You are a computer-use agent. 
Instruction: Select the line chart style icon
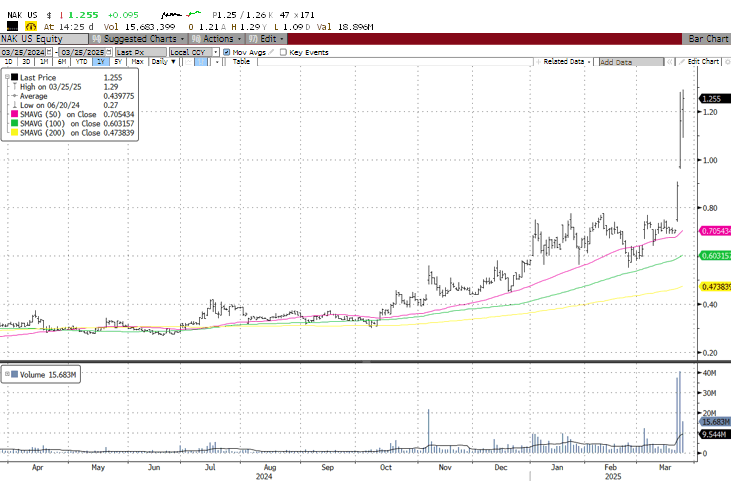(x=189, y=62)
